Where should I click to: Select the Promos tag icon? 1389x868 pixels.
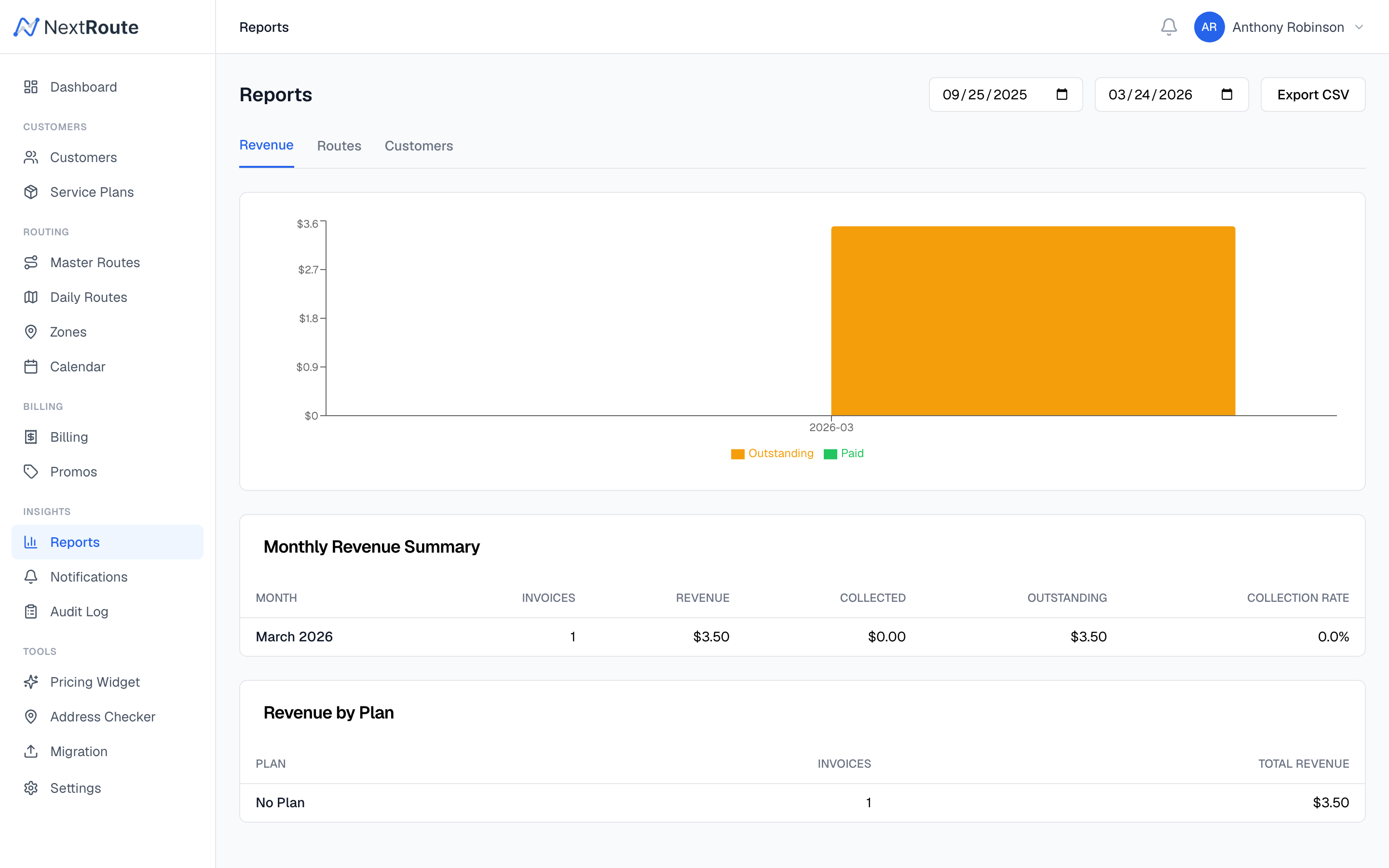[31, 471]
